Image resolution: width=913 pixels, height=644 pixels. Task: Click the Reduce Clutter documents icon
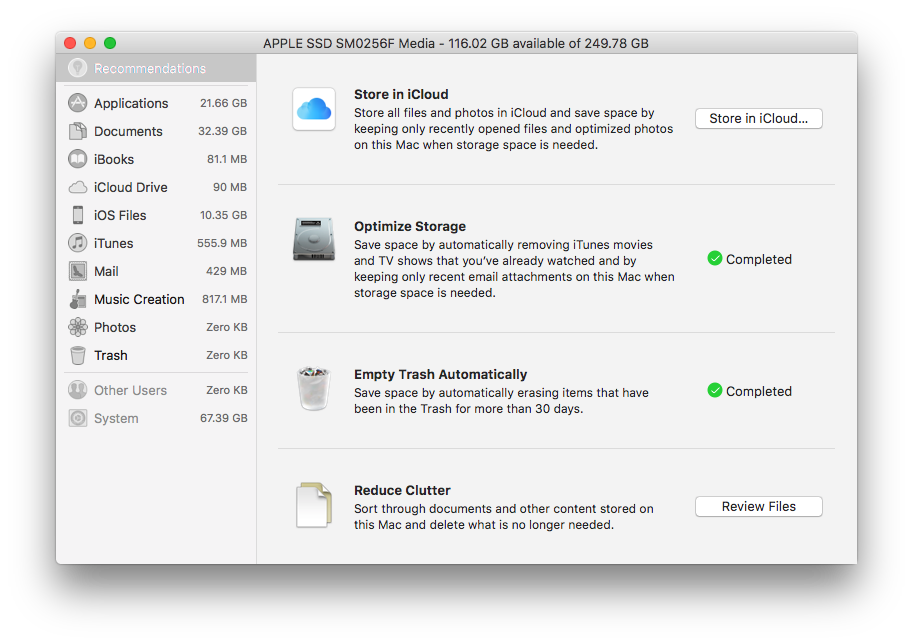coord(313,506)
